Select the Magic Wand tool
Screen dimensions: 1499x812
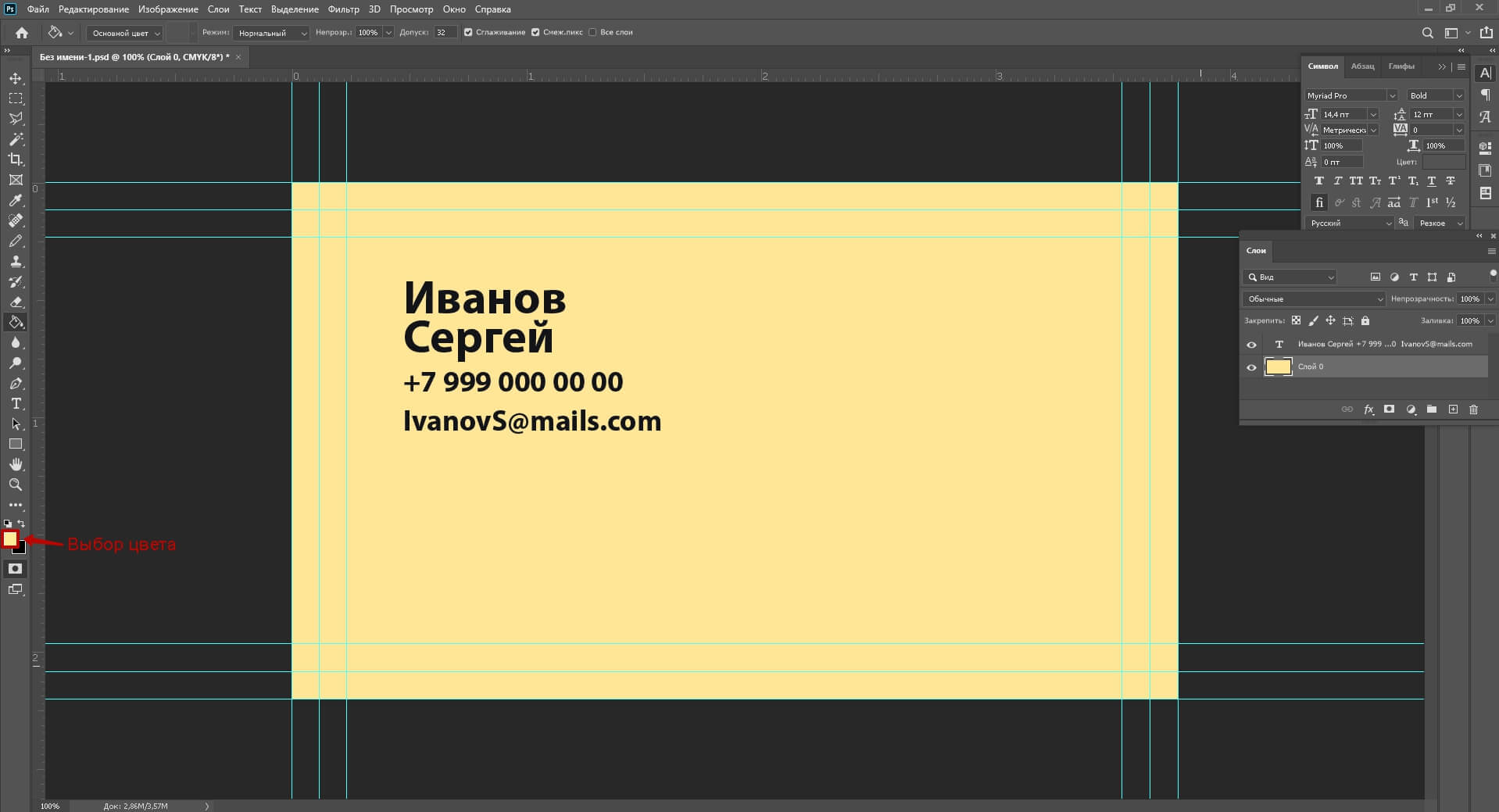[x=16, y=139]
